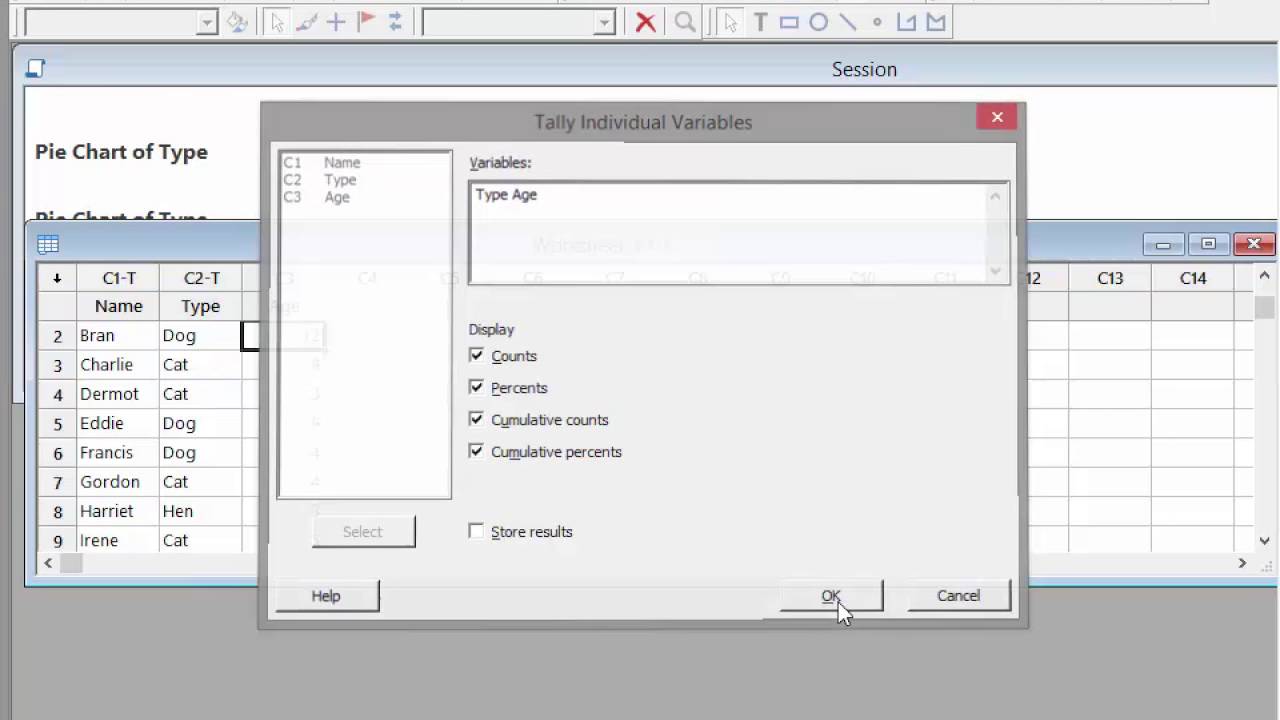Click the paint bucket icon beside the first dropdown
Viewport: 1280px width, 720px height.
pyautogui.click(x=237, y=22)
